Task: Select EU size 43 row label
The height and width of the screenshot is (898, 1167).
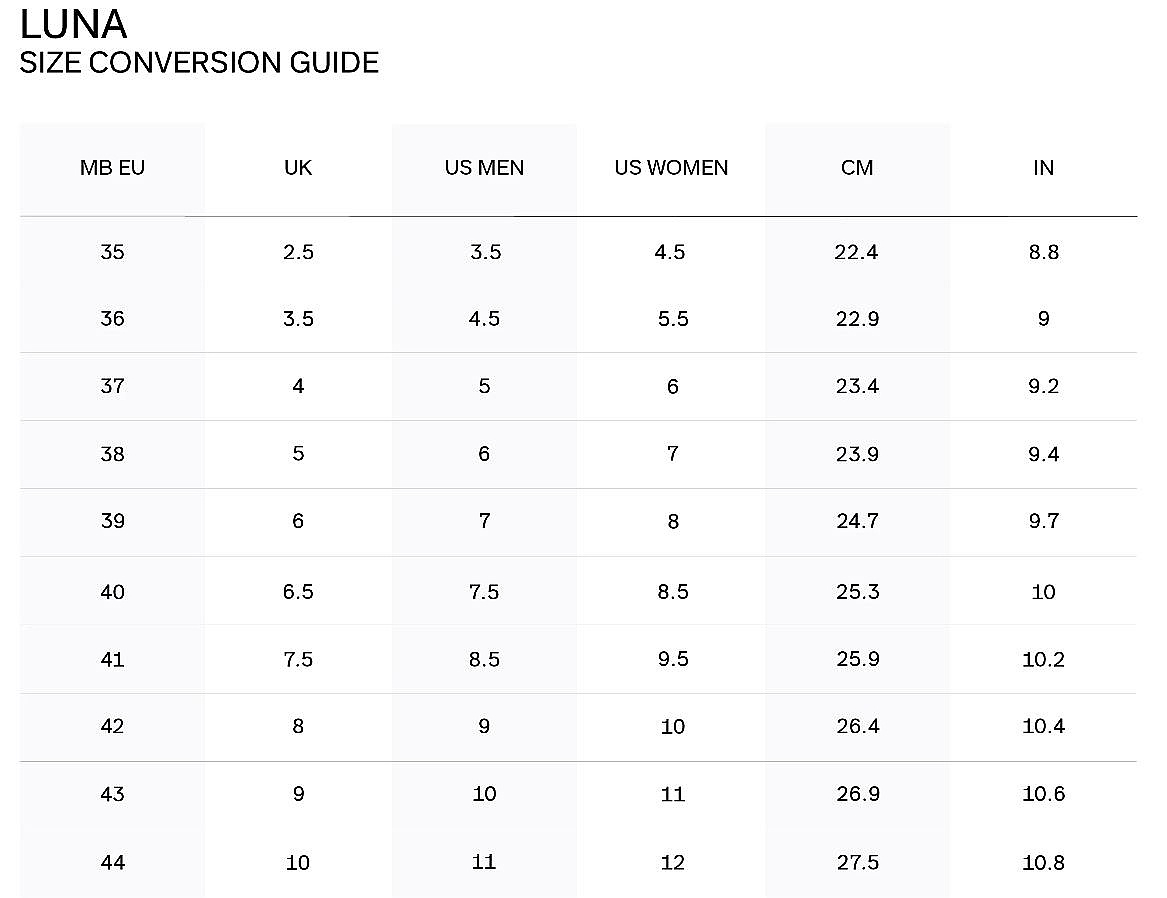Action: tap(112, 795)
